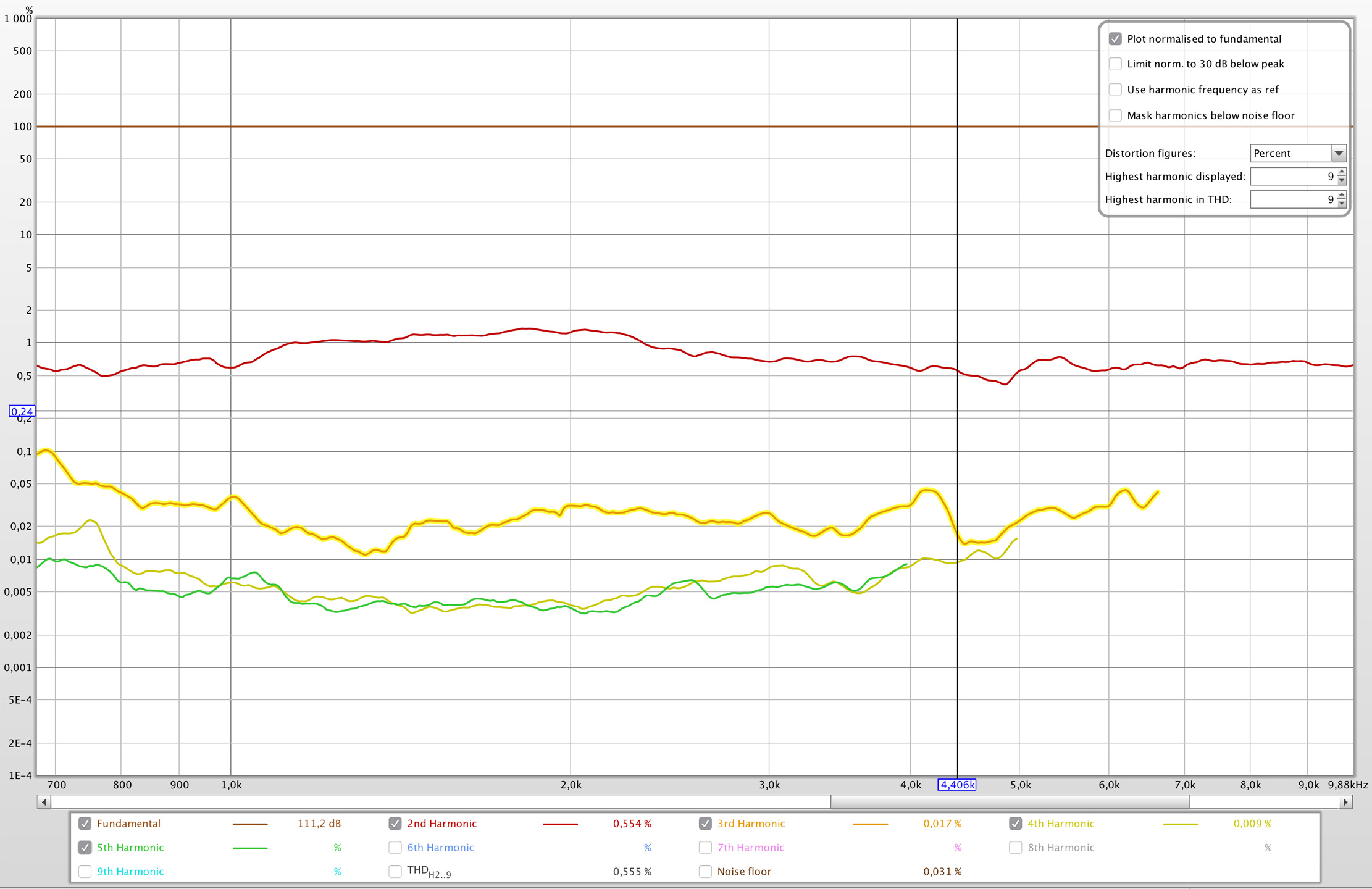Click the right scroll arrow below graph
Screen dimensions: 1372x889
1346,802
